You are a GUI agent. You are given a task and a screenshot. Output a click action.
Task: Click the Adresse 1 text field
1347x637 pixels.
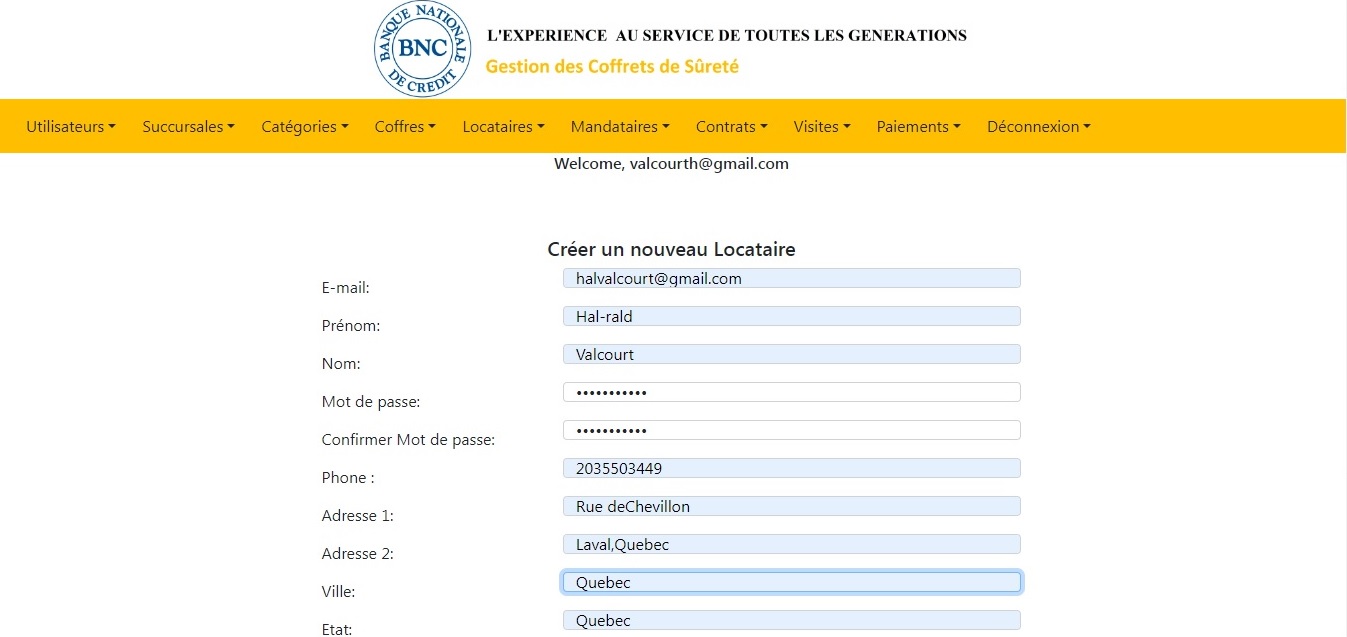click(791, 507)
